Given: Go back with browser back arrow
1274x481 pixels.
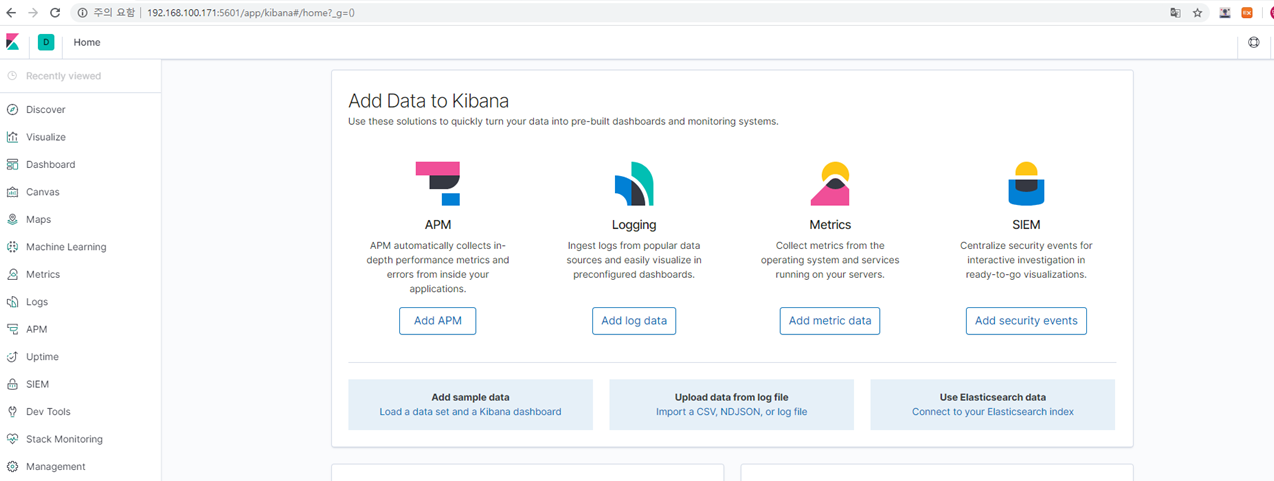Looking at the screenshot, I should [x=11, y=13].
